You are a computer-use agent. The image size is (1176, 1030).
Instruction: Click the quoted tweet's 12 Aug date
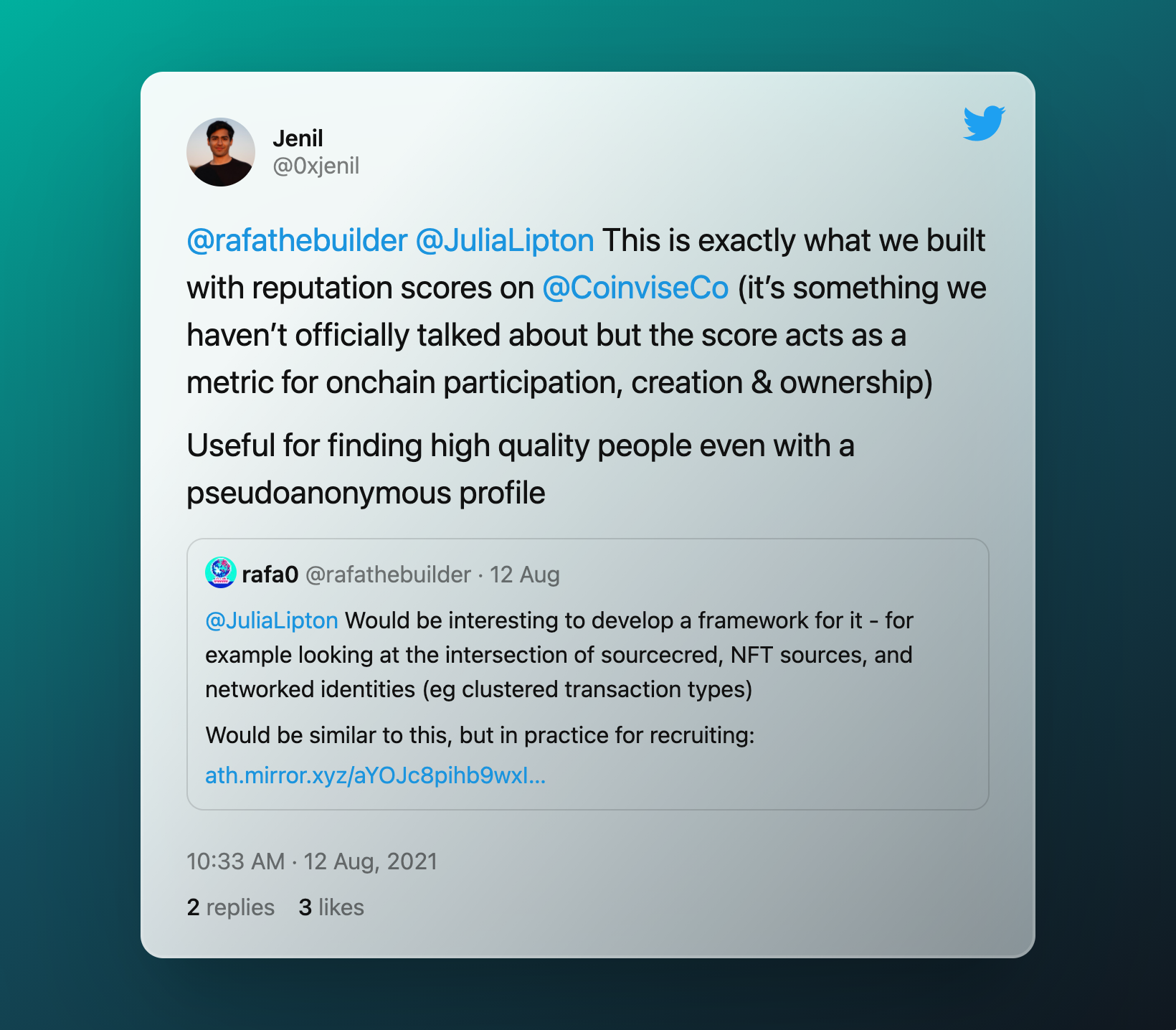click(x=524, y=575)
